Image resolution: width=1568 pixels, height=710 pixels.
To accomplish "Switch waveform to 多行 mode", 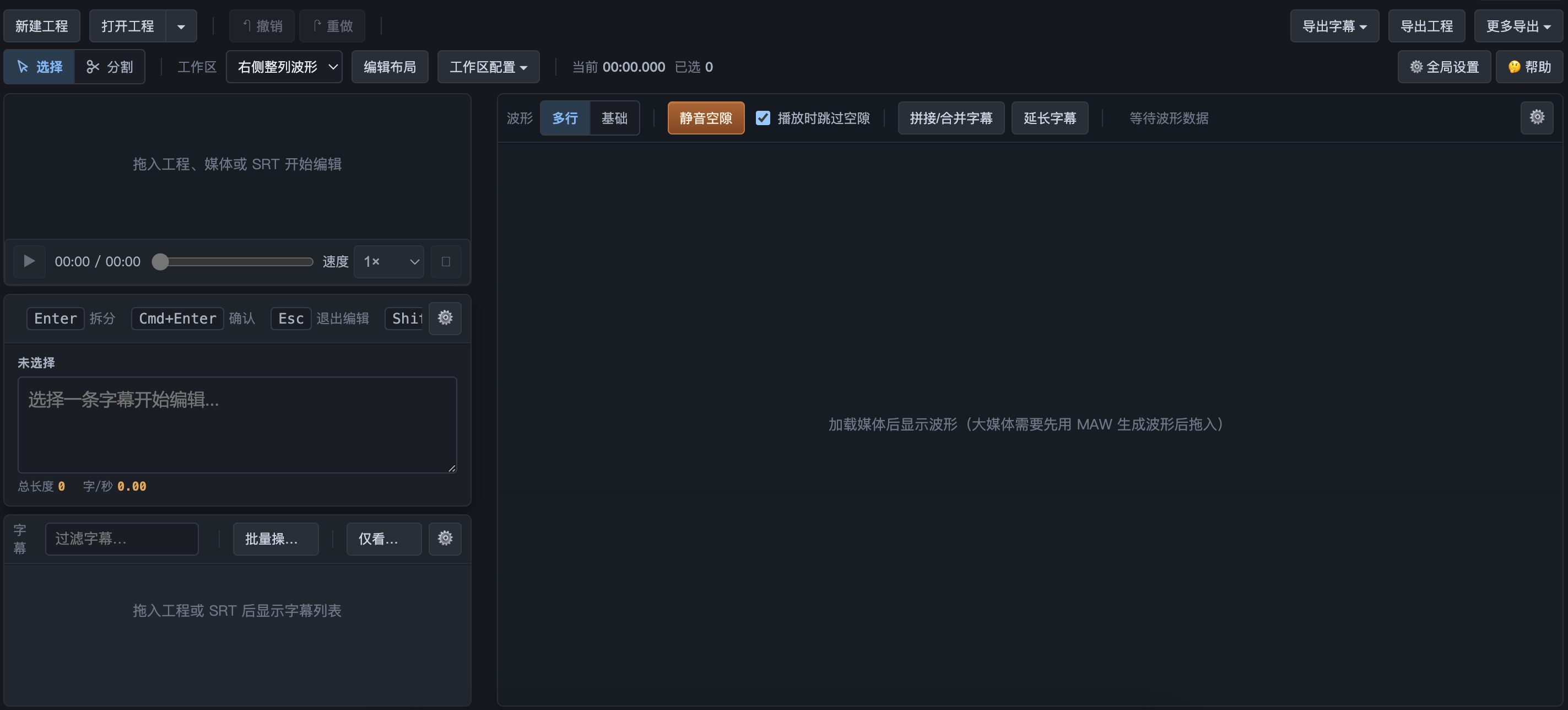I will pos(565,118).
